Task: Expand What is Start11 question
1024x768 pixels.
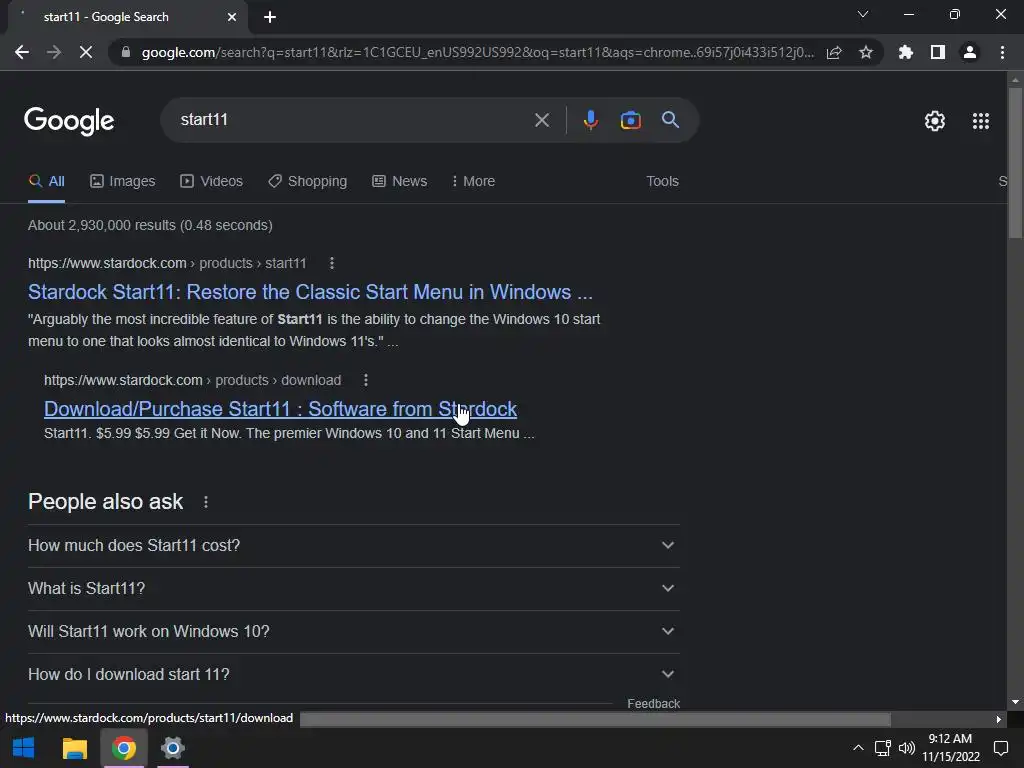Action: coord(353,588)
